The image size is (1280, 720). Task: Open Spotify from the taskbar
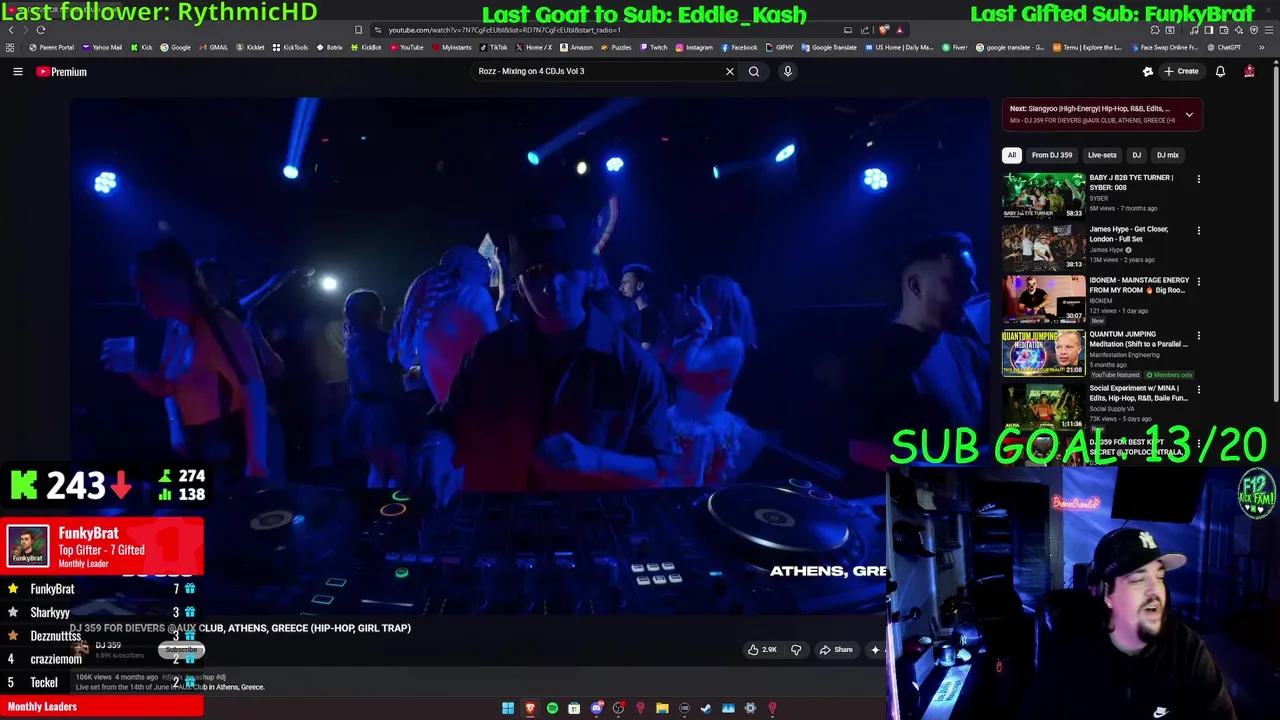[x=552, y=708]
